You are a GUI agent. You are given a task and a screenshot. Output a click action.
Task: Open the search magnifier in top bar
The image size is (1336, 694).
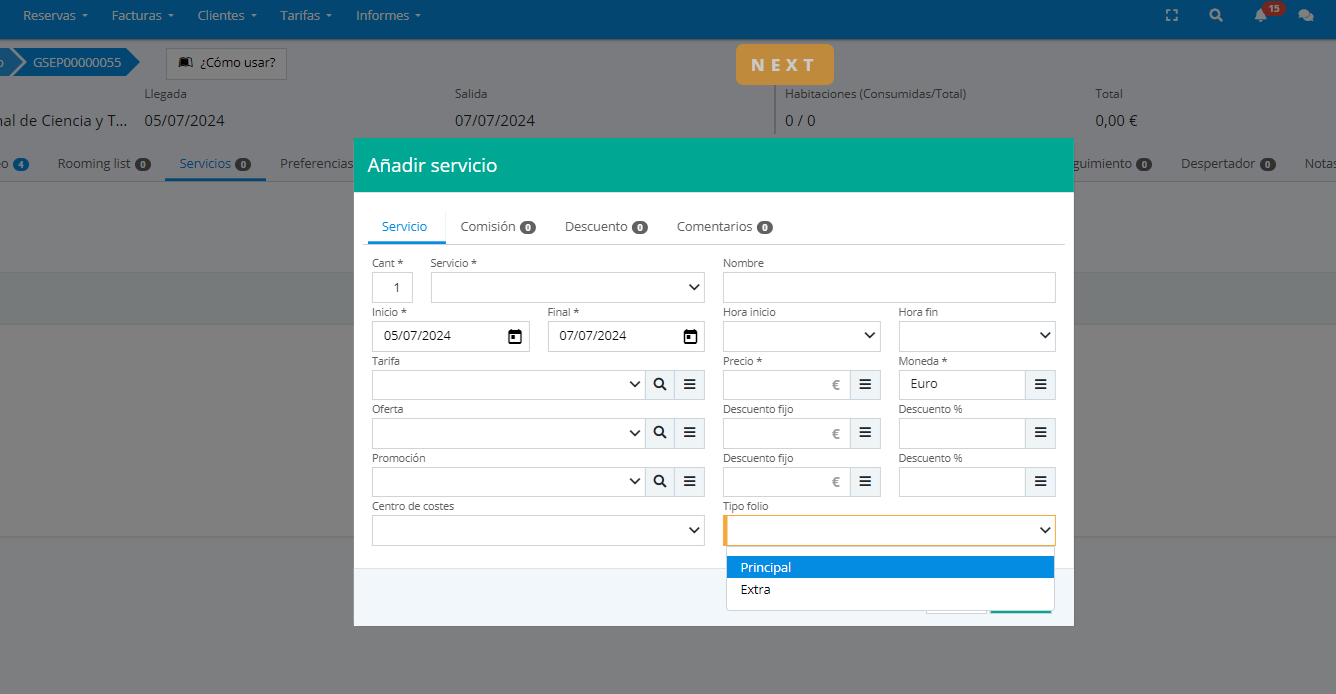pos(1216,16)
